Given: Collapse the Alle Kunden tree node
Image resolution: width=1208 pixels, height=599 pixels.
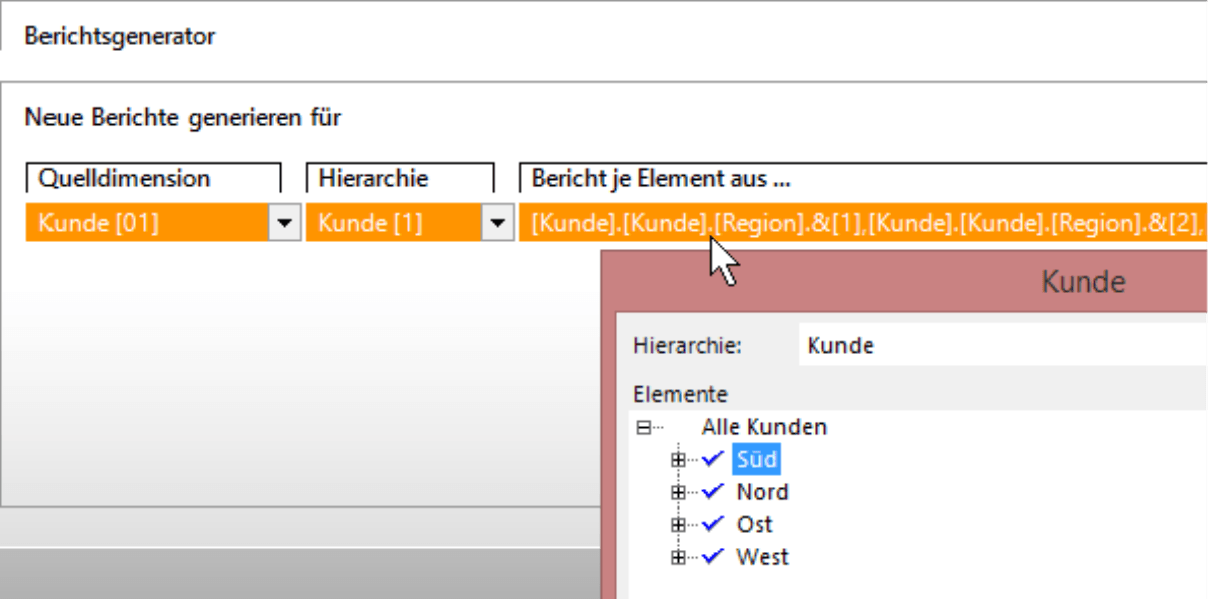Looking at the screenshot, I should point(642,427).
